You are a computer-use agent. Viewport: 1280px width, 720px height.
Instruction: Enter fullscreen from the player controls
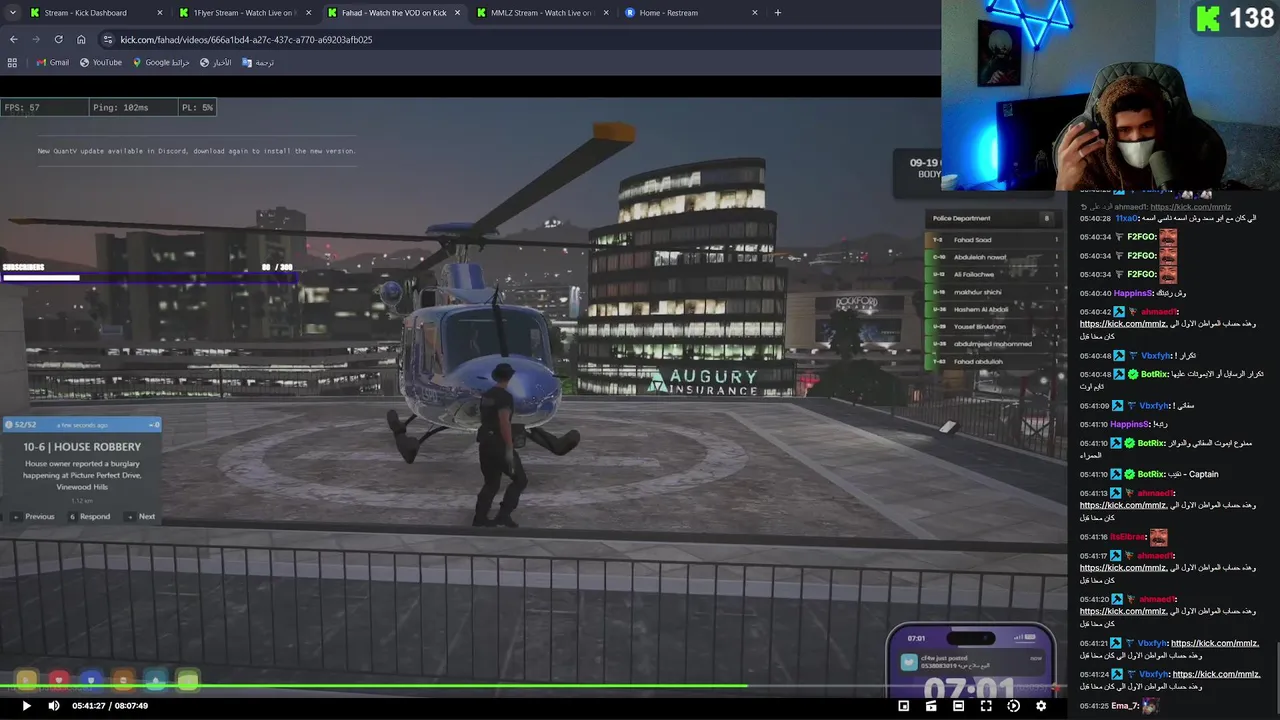986,706
